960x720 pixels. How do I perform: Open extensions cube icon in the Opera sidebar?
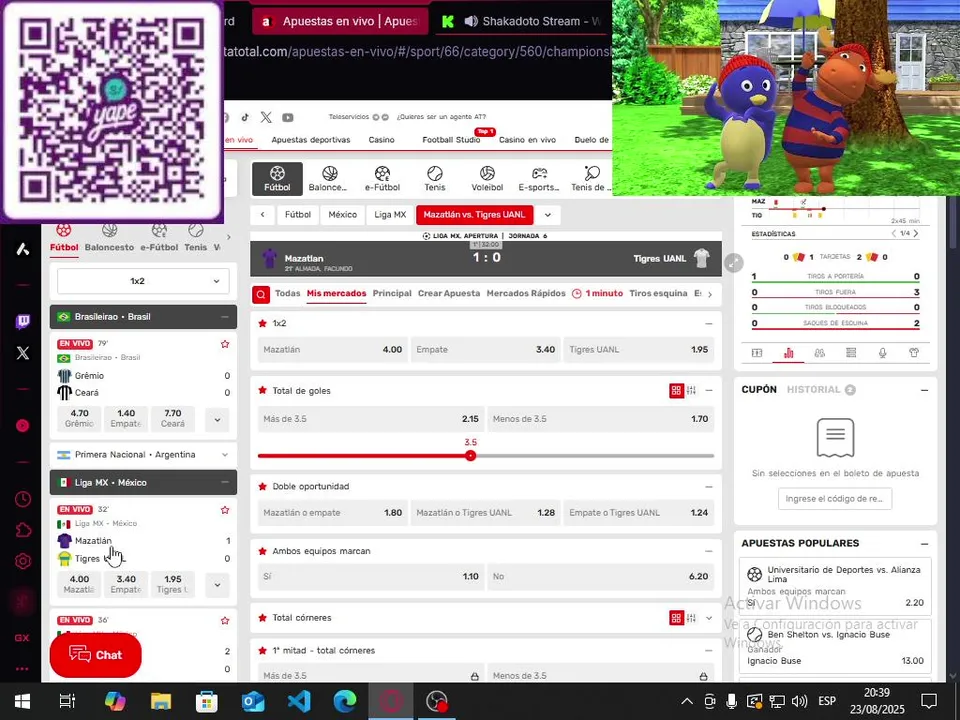click(x=23, y=530)
